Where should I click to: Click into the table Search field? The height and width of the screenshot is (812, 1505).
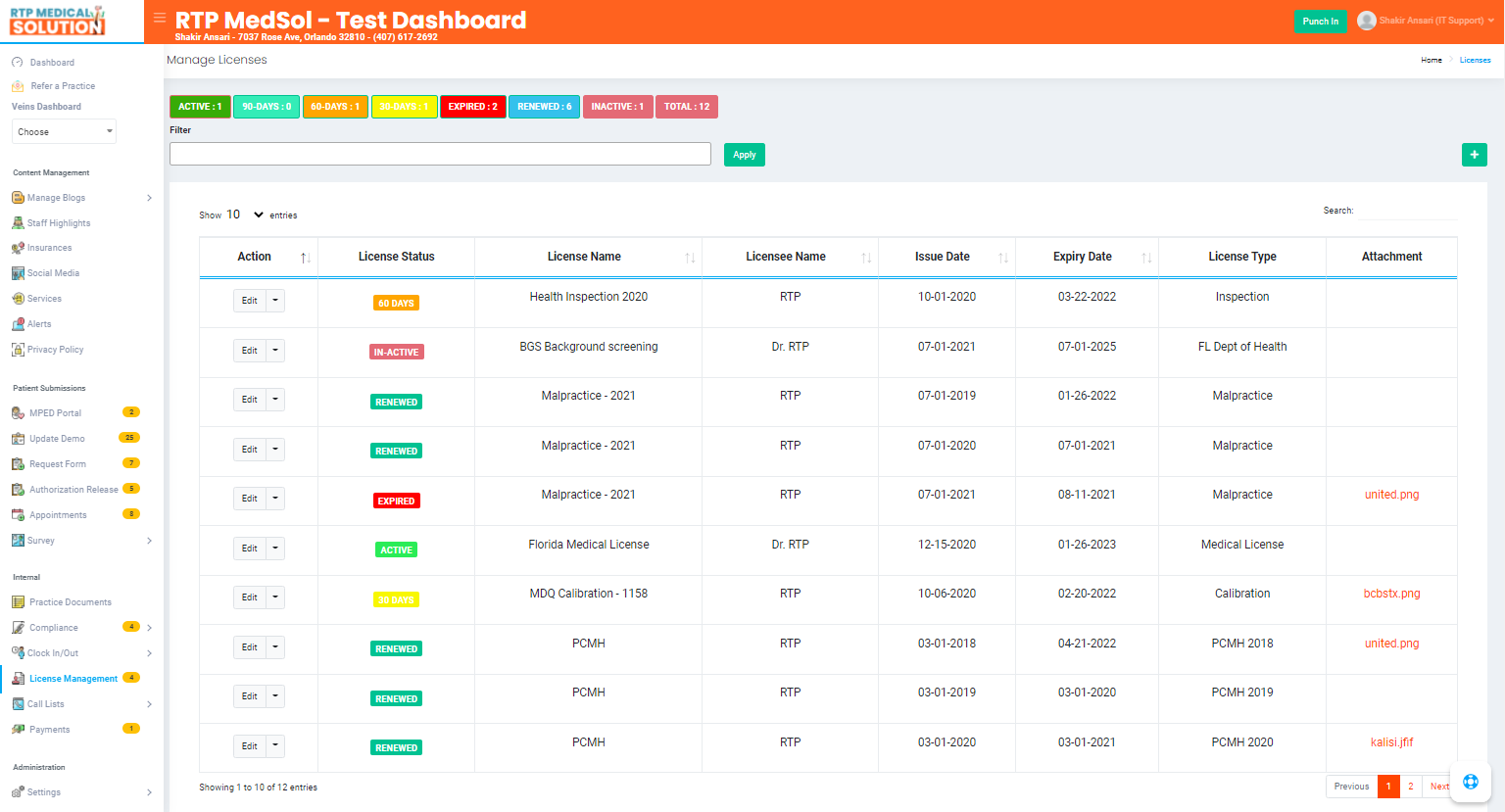tap(1407, 211)
